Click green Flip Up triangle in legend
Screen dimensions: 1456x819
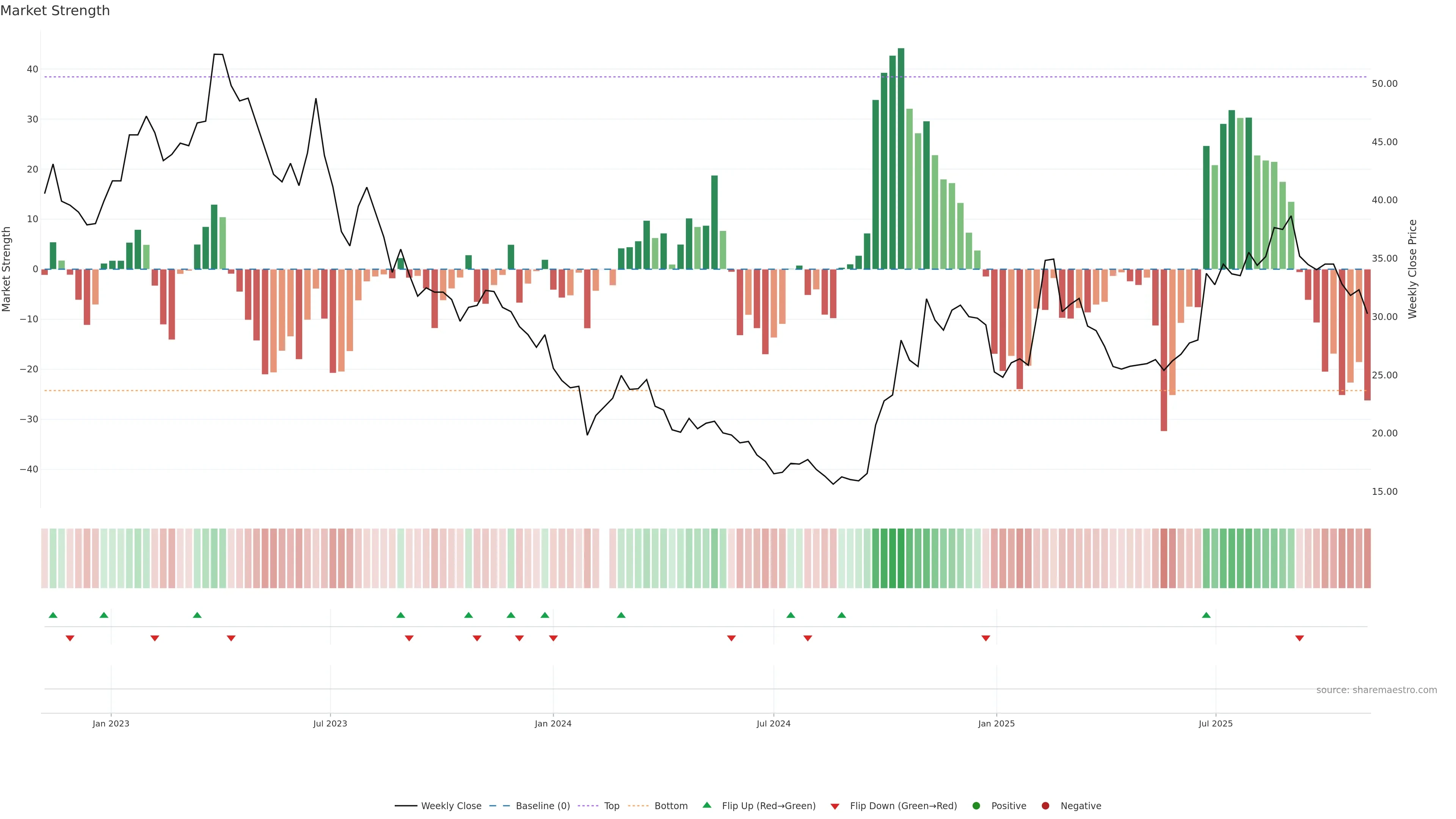pos(706,805)
